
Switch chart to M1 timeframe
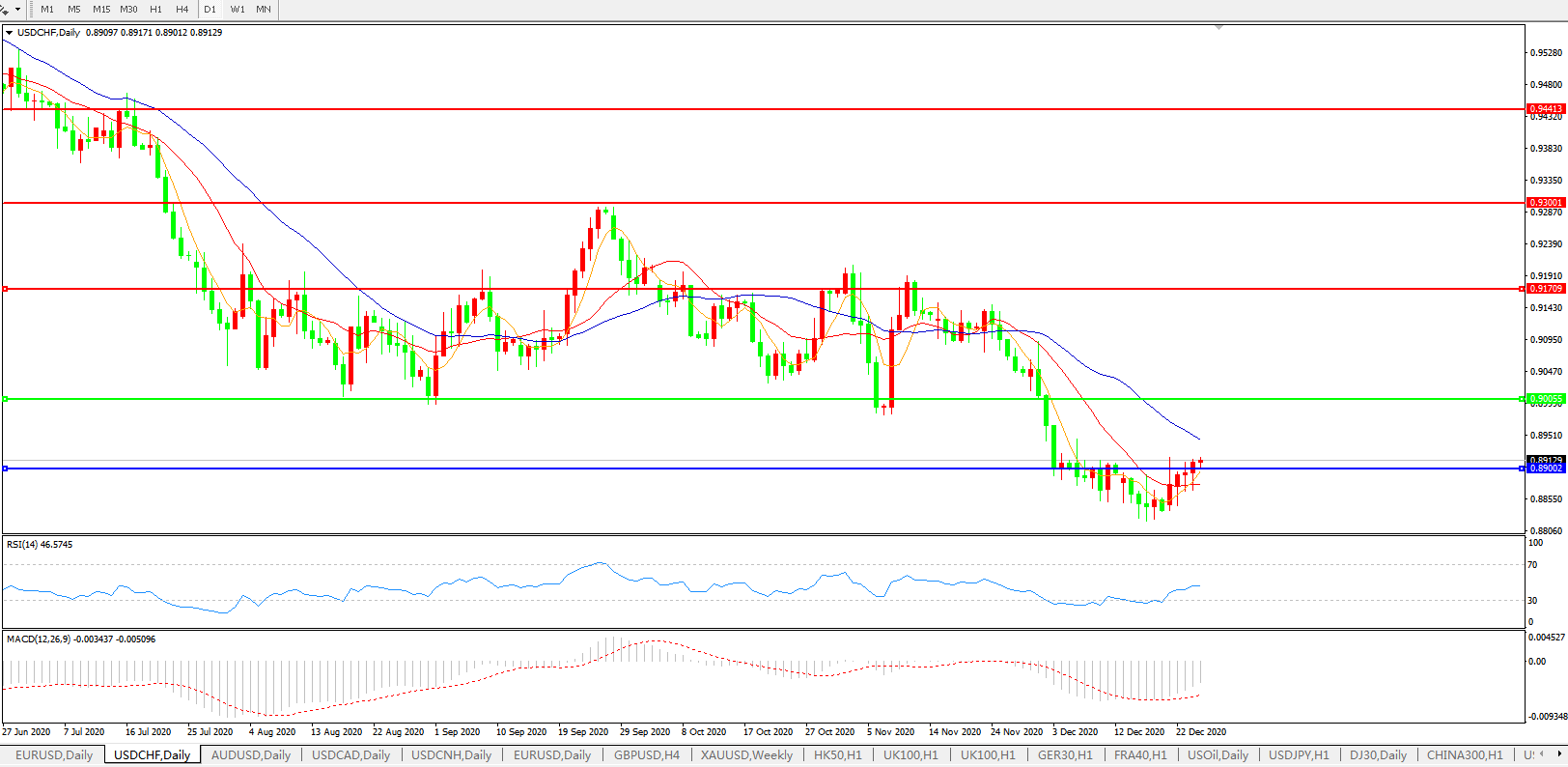[47, 10]
